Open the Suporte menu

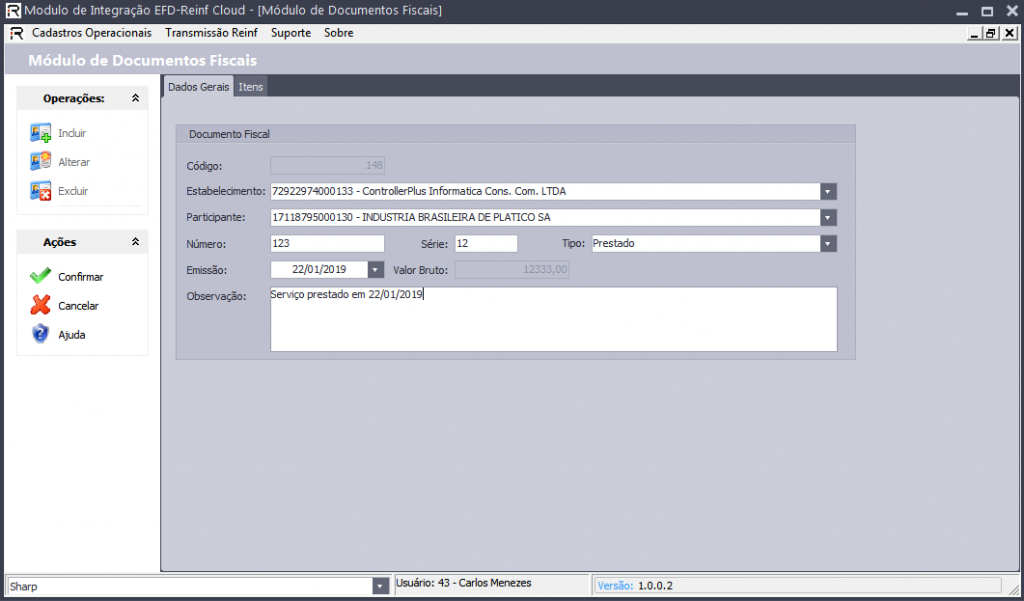(291, 33)
